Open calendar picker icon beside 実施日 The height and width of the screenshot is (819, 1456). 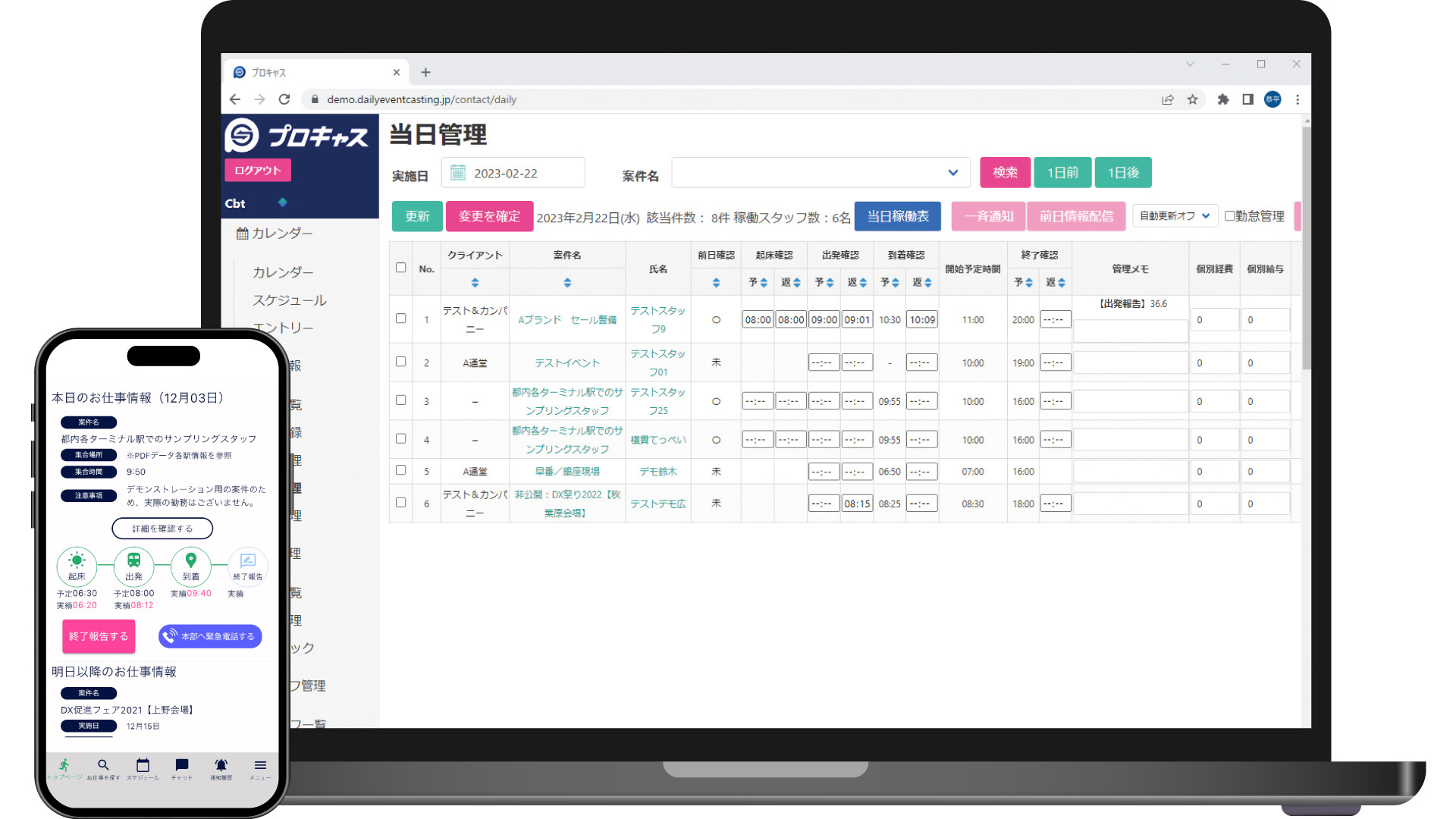(458, 173)
